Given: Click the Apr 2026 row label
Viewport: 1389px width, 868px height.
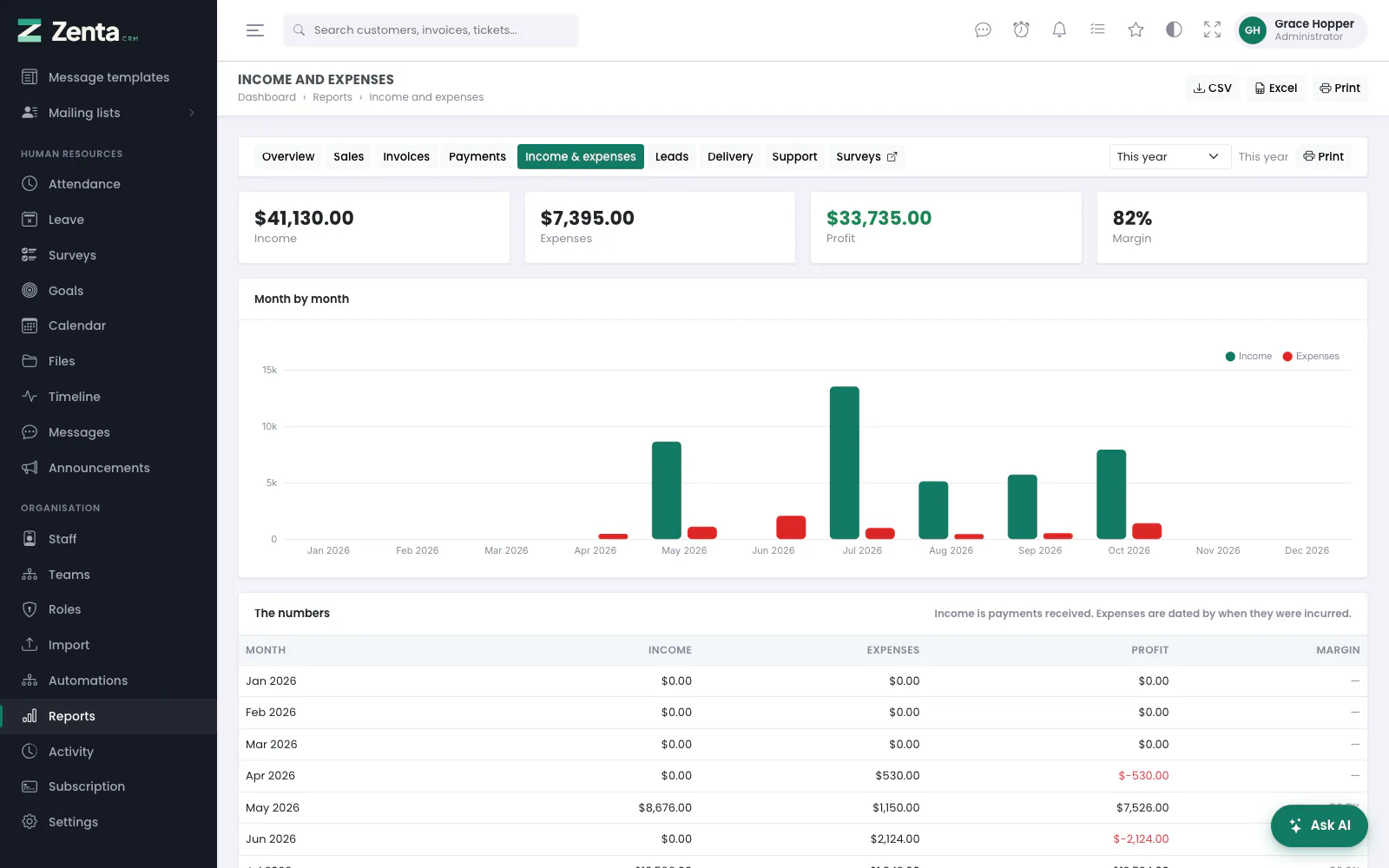Looking at the screenshot, I should (x=270, y=776).
